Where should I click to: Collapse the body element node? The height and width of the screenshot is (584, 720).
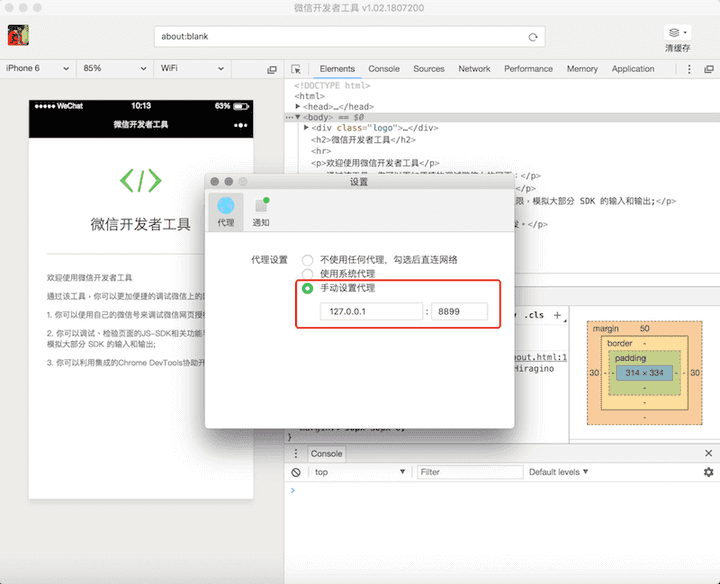coord(298,117)
